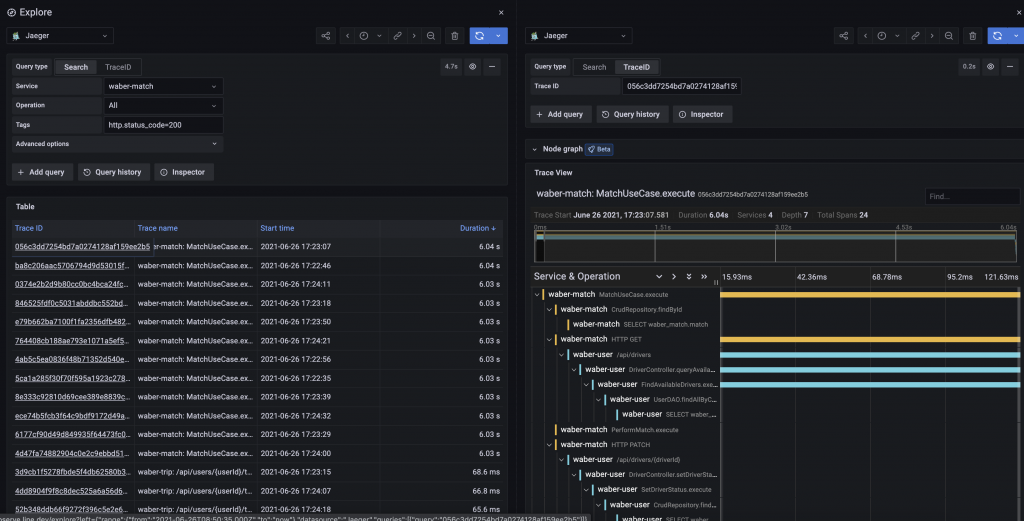Viewport: 1024px width, 521px height.
Task: Select Search query type in left pane
Action: click(x=76, y=67)
